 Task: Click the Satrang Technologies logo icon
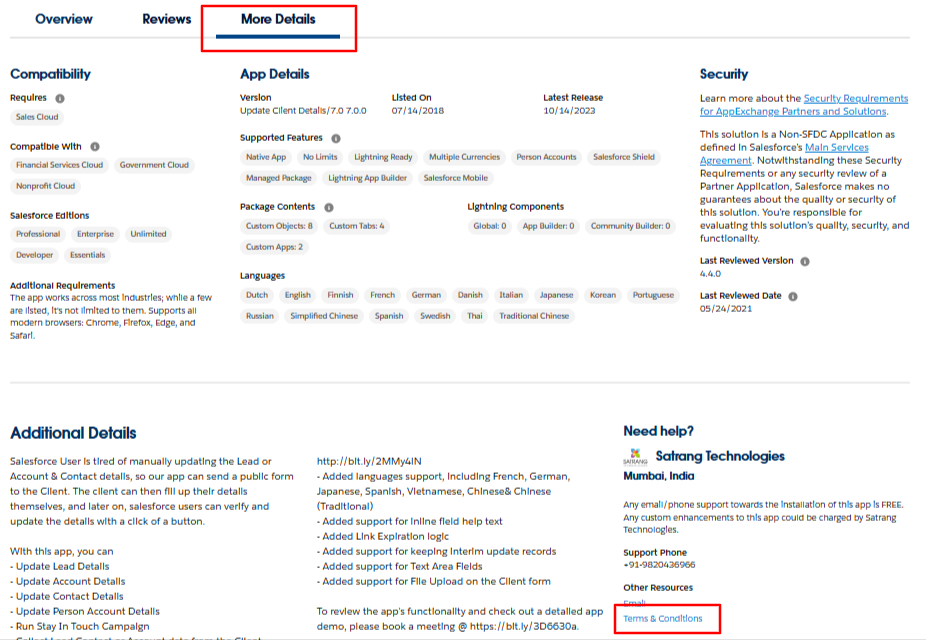tap(635, 456)
